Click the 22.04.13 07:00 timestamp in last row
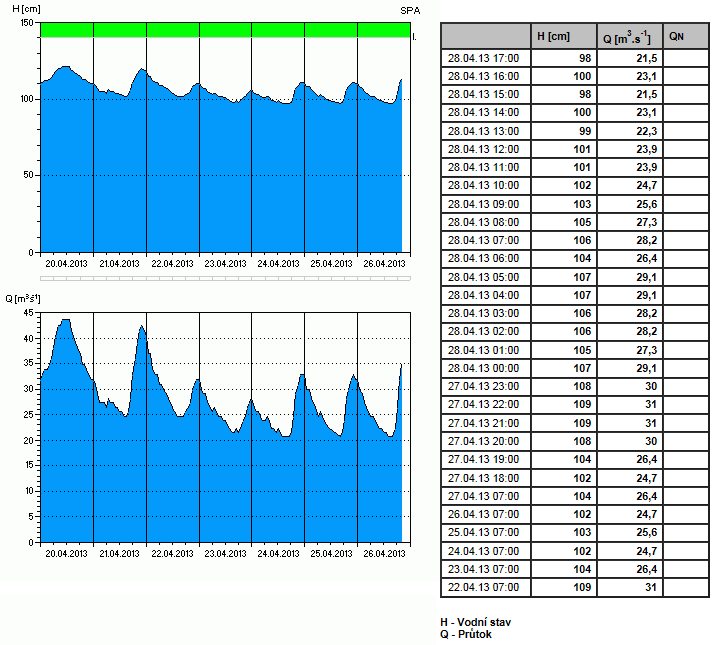The image size is (716, 645). (x=485, y=587)
